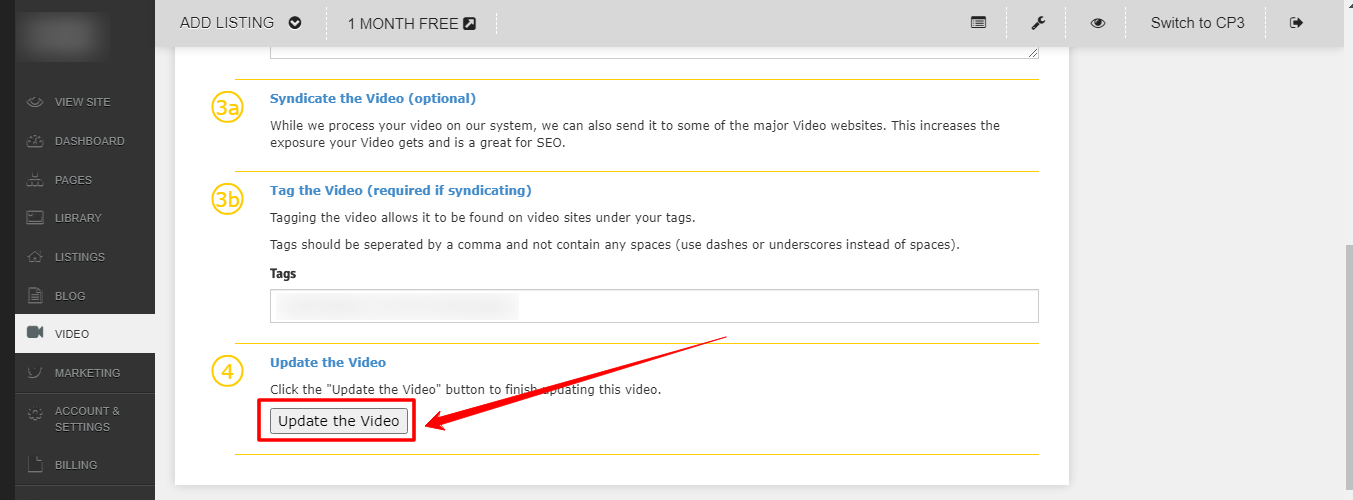This screenshot has width=1353, height=500.
Task: Select Billing in the sidebar
Action: click(76, 465)
